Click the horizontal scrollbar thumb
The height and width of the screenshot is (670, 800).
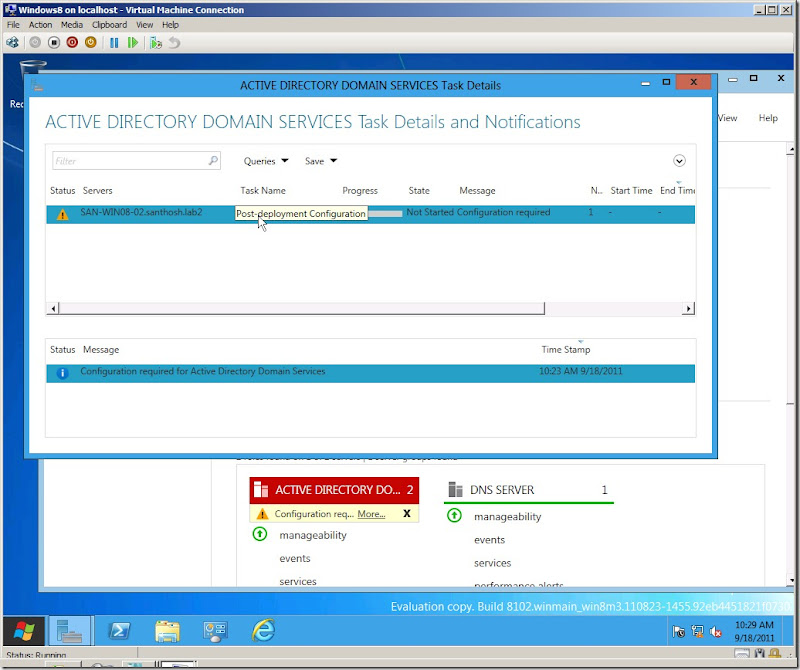(x=302, y=308)
